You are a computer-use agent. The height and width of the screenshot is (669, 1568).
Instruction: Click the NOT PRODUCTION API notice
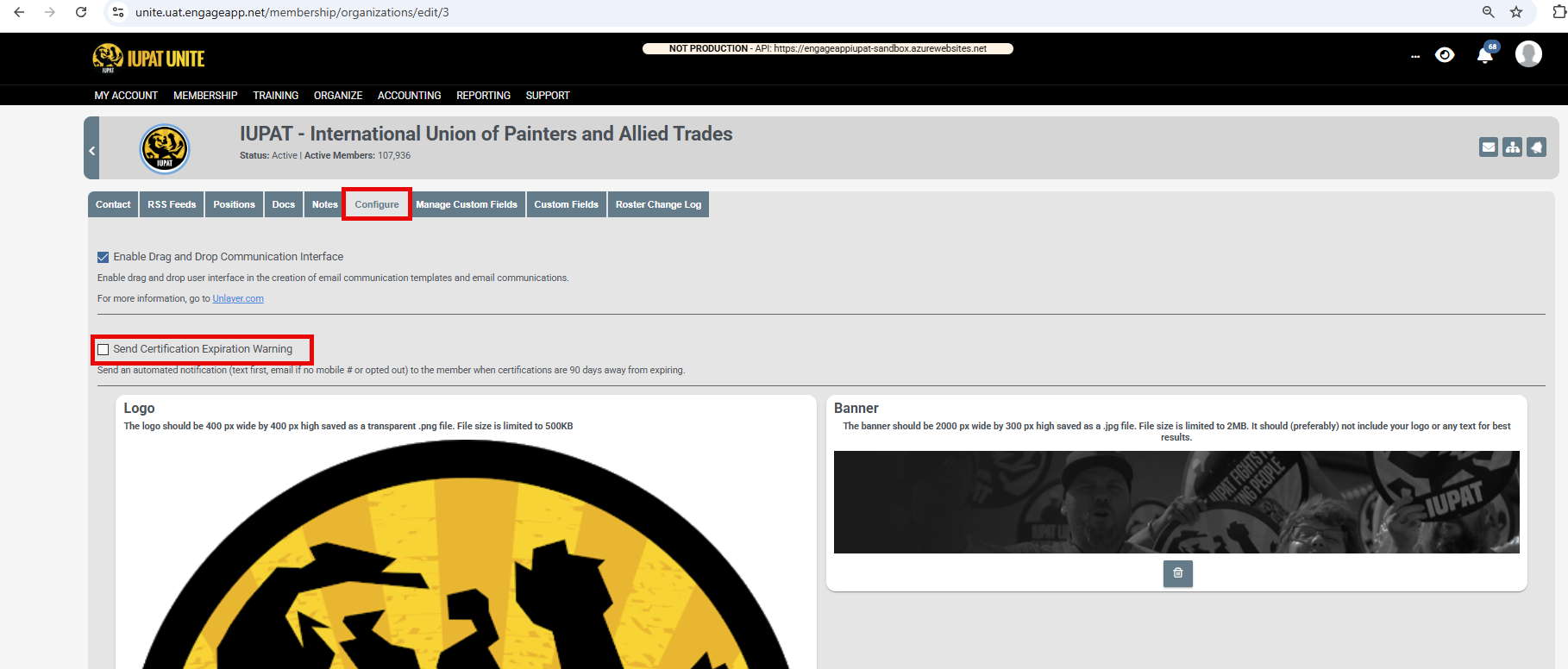(x=828, y=48)
